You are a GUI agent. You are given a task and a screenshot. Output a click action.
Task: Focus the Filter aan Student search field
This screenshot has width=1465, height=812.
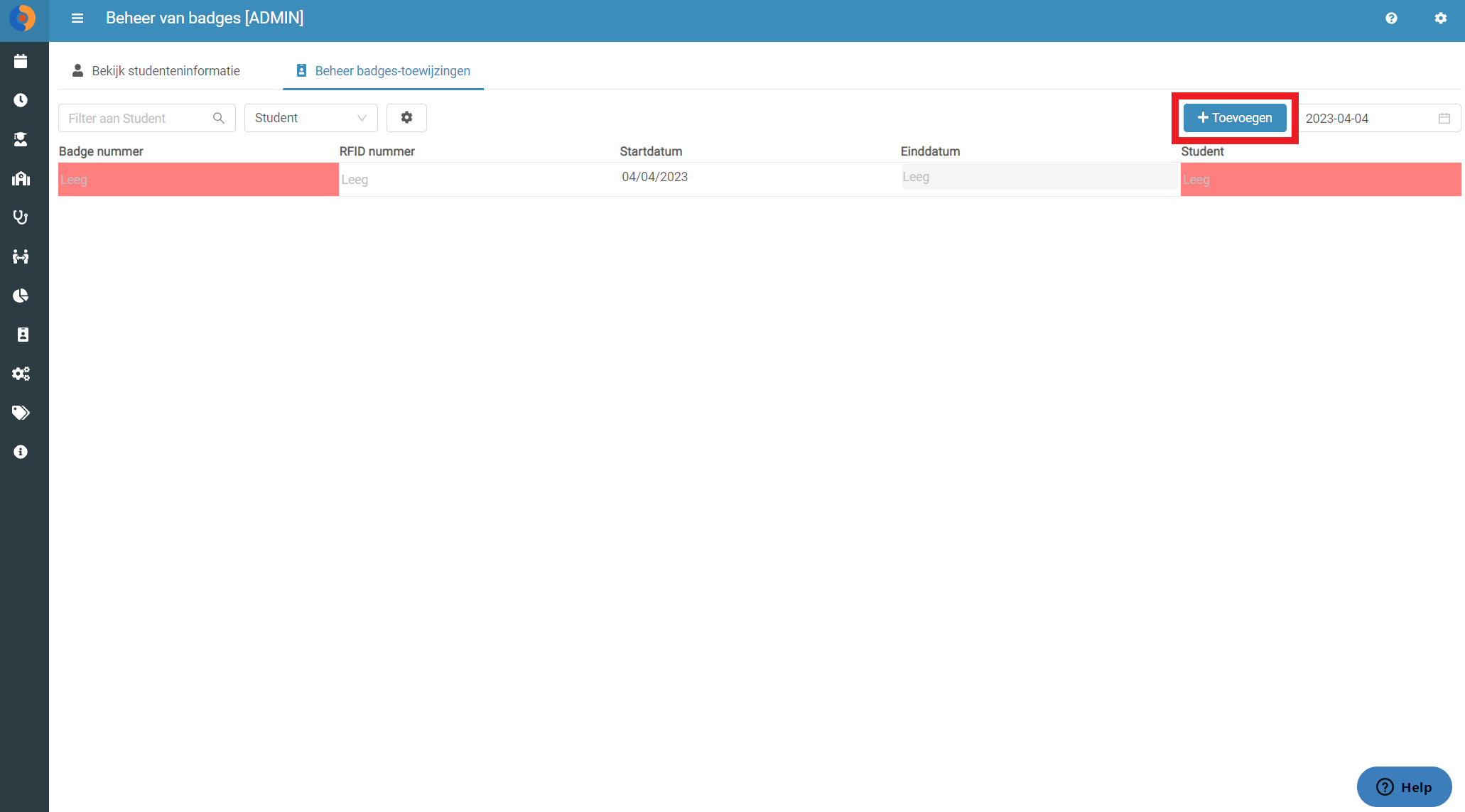click(147, 118)
